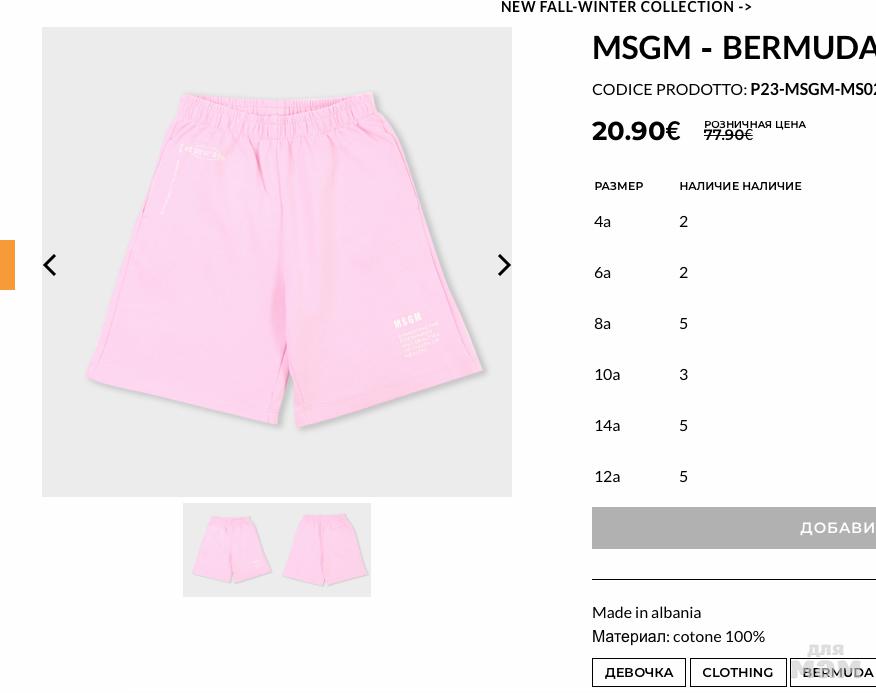The height and width of the screenshot is (693, 876).
Task: Open the BERMUDA tag
Action: click(x=833, y=672)
